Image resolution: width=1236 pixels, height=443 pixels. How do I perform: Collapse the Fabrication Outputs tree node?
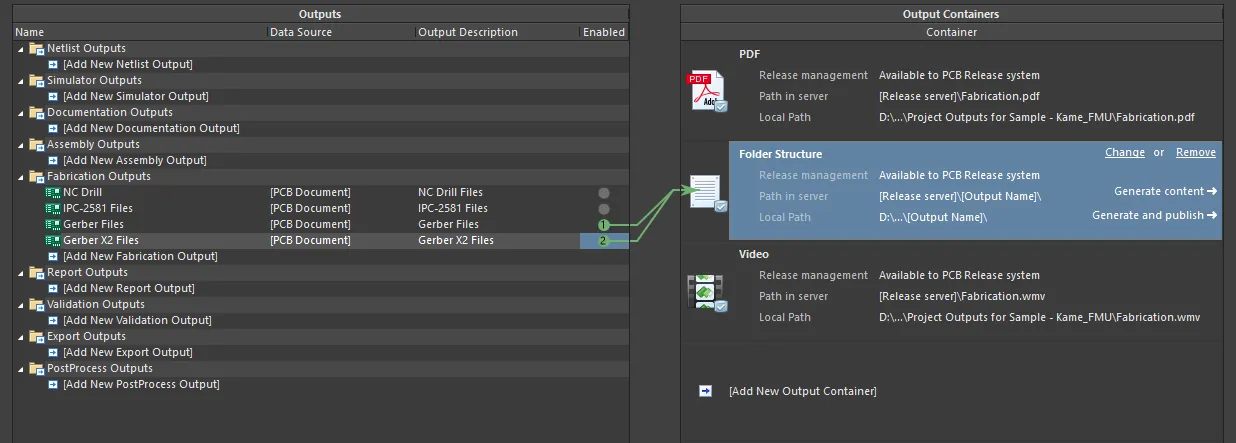point(22,177)
